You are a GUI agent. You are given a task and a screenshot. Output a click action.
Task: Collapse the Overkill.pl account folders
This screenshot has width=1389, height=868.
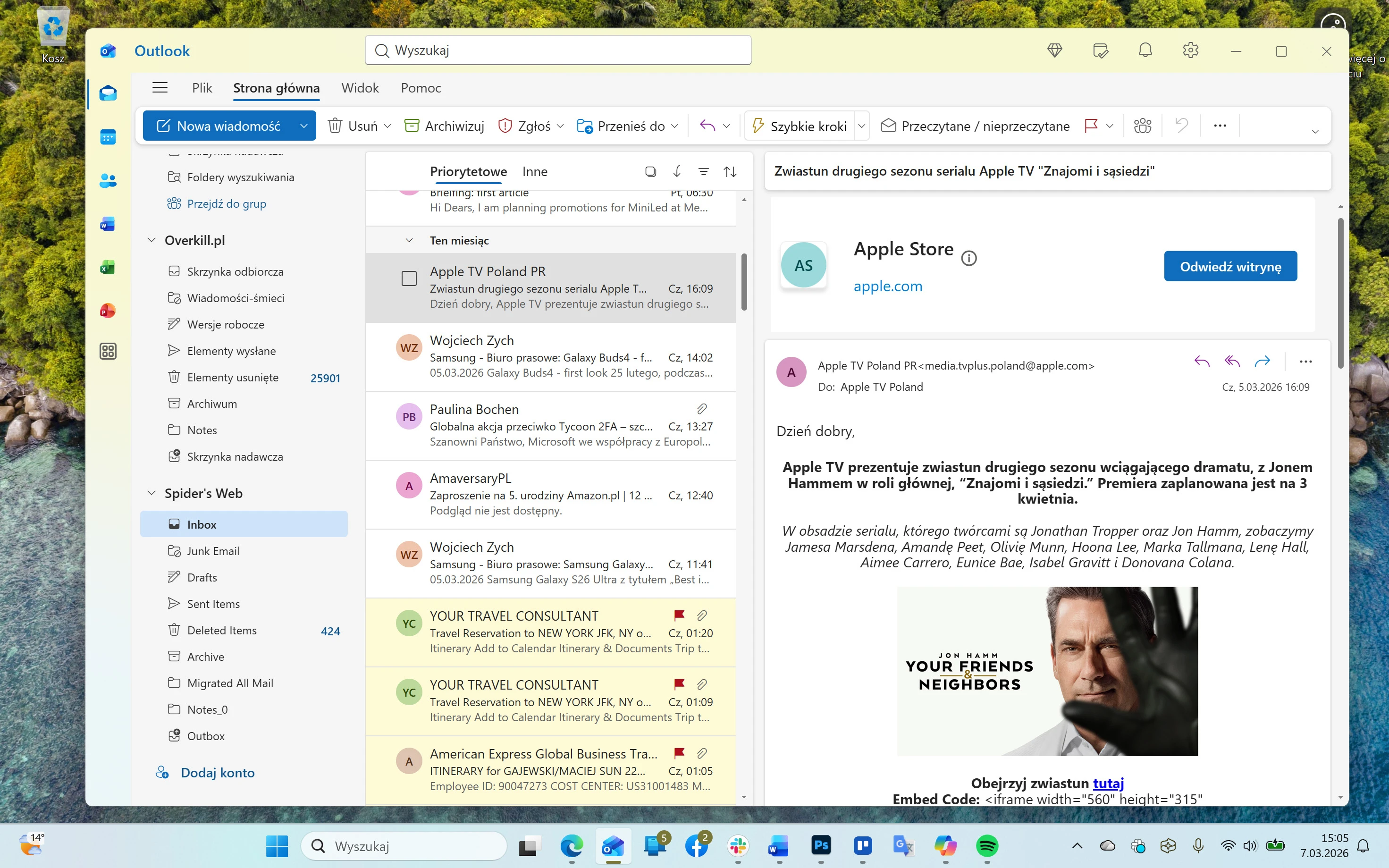pos(152,240)
